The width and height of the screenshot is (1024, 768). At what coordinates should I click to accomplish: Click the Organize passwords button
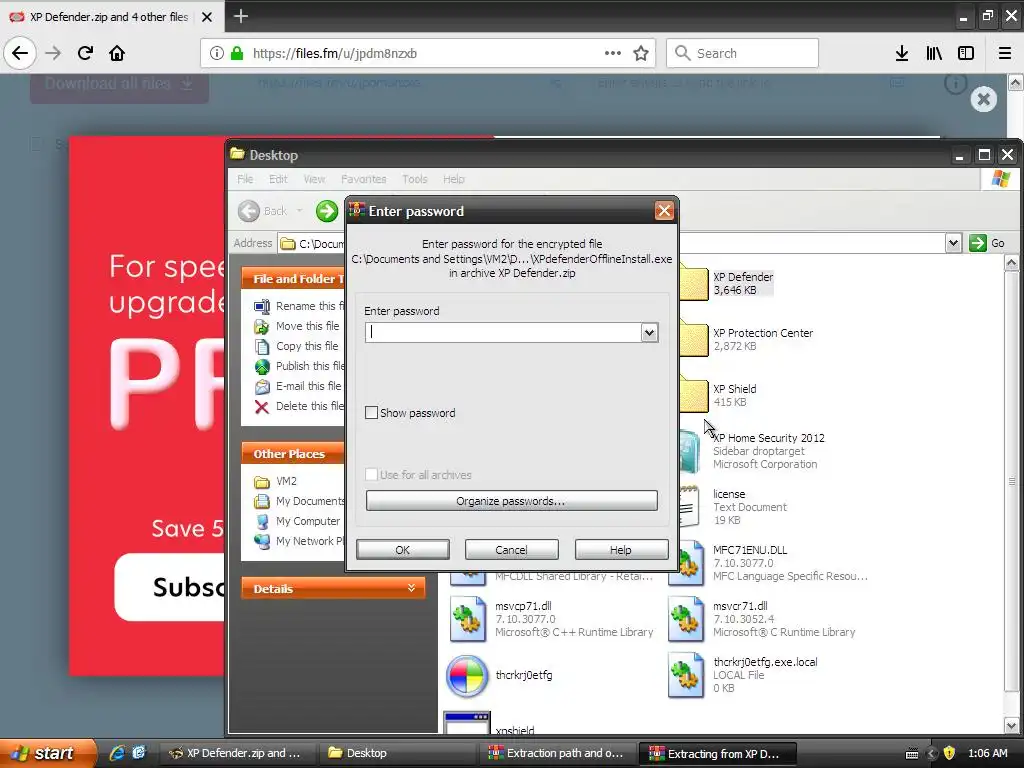(x=511, y=501)
